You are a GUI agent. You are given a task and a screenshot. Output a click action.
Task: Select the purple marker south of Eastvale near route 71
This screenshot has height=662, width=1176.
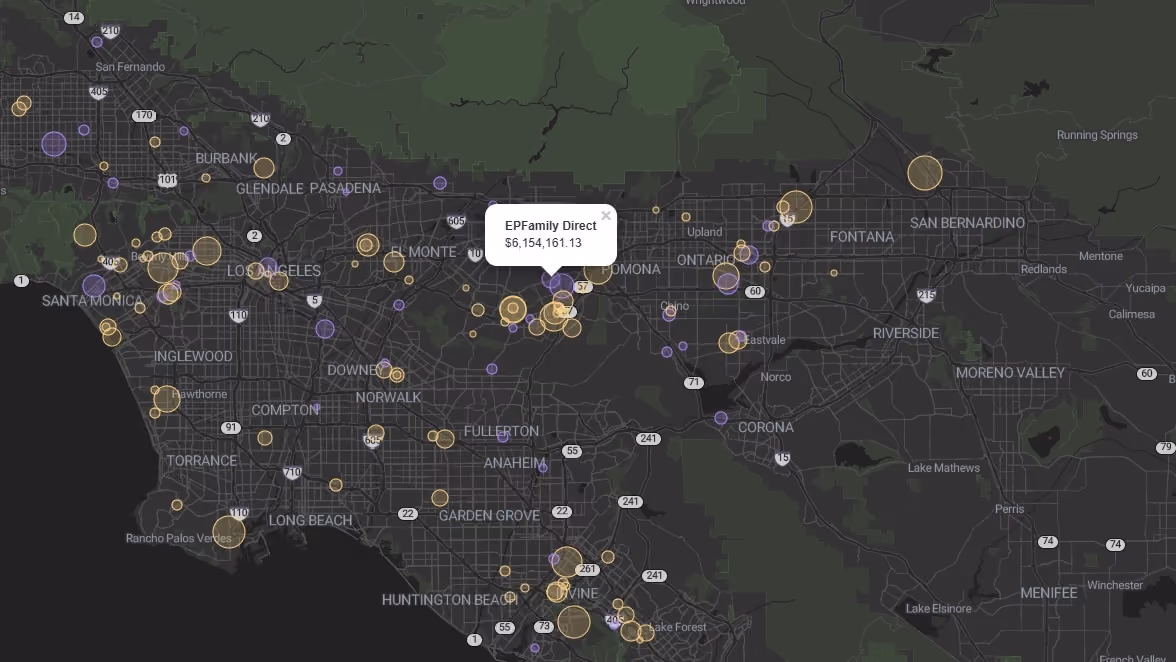pos(667,352)
